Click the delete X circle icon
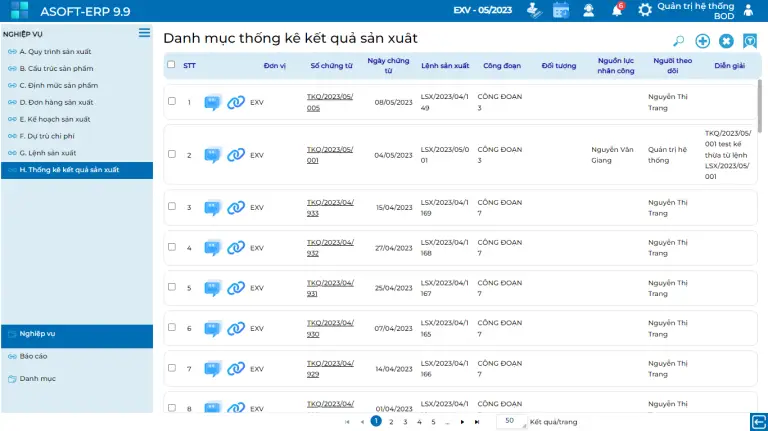Screen dimensions: 768x431 (727, 41)
